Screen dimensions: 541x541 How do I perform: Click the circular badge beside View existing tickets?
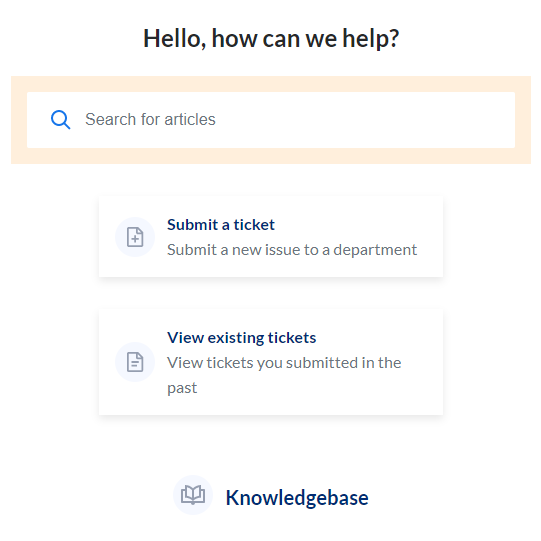click(135, 362)
